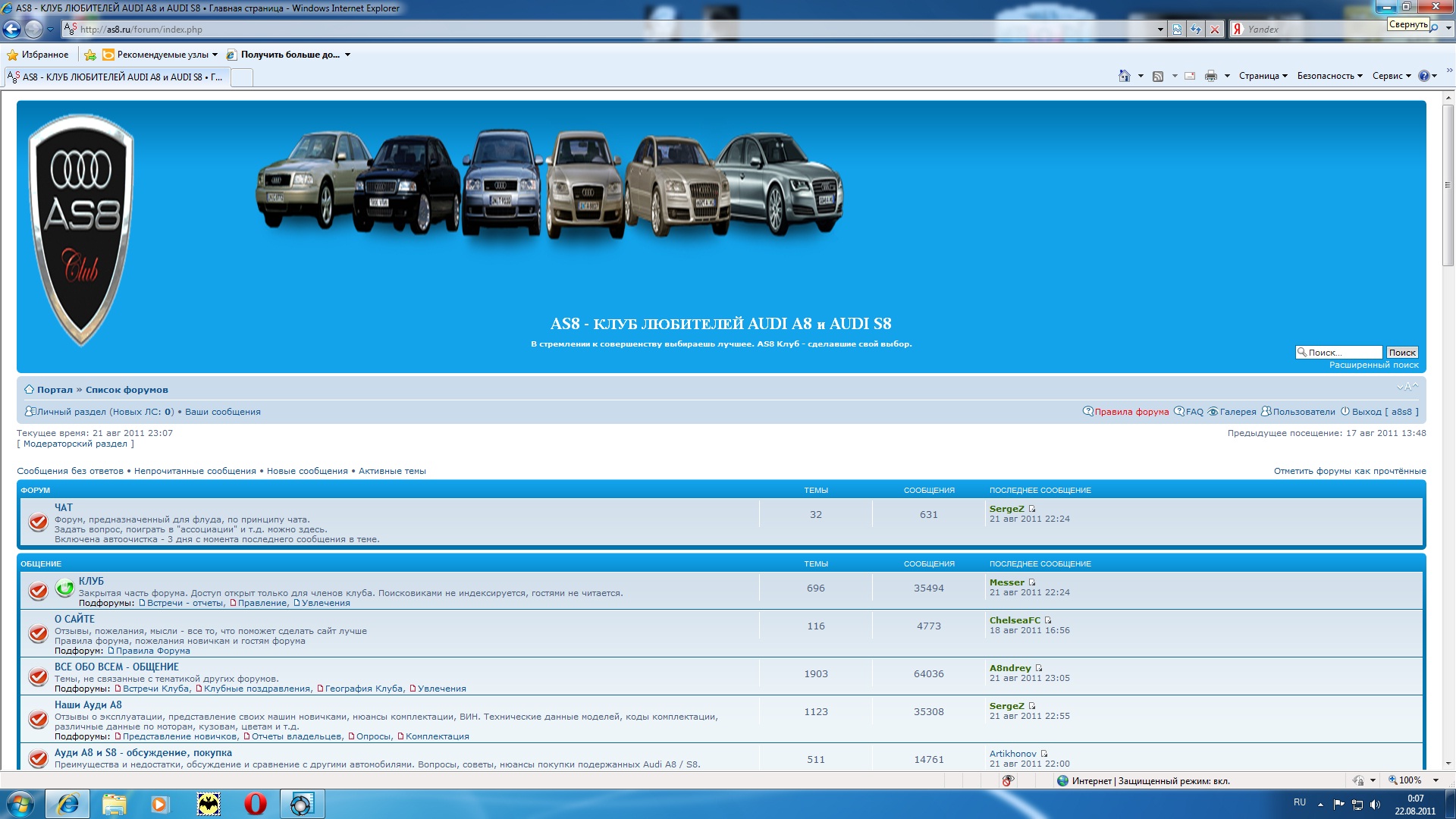Click the status icon of ЧАТ forum
The height and width of the screenshot is (819, 1456).
pyautogui.click(x=38, y=522)
